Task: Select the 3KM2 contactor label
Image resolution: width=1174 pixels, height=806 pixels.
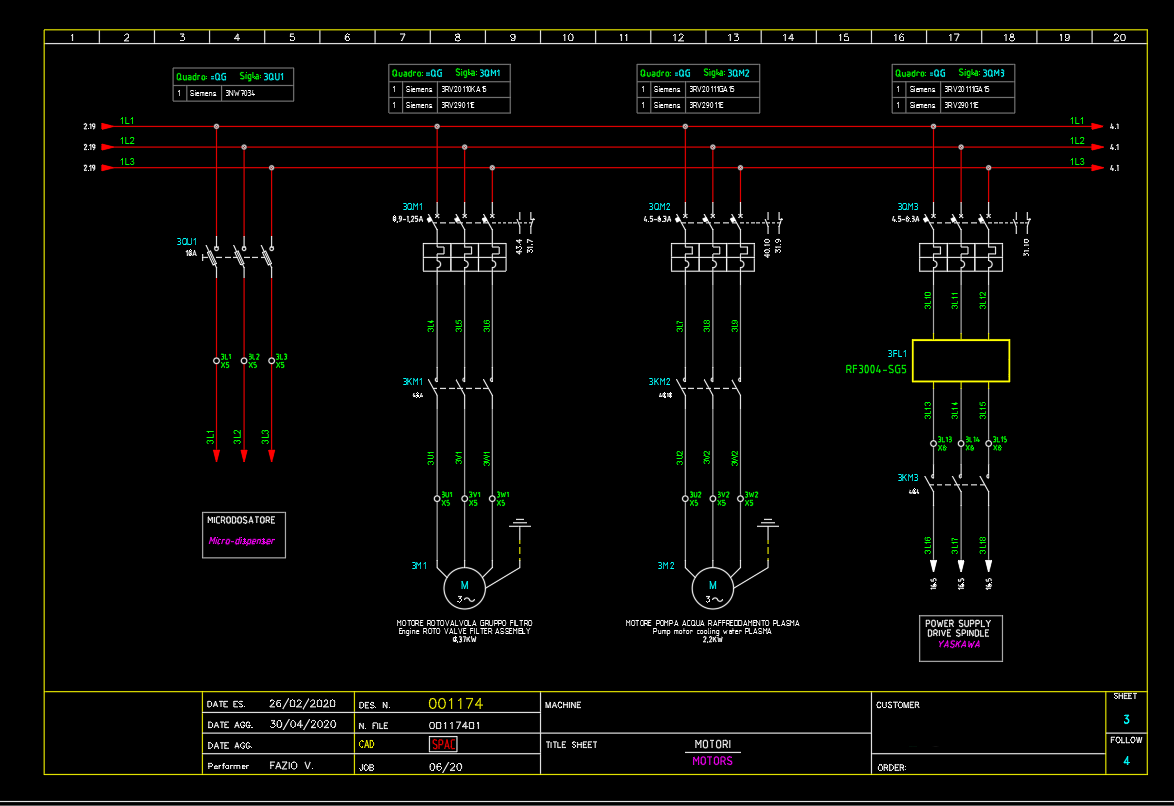Action: click(x=660, y=382)
